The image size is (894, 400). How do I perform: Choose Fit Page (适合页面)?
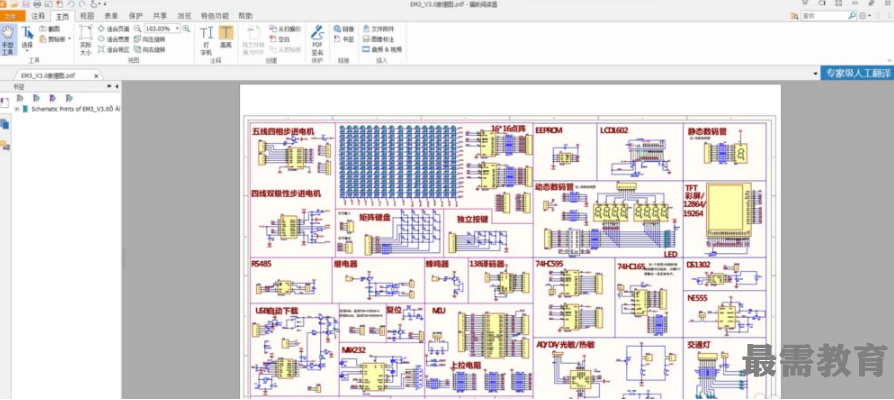(113, 28)
